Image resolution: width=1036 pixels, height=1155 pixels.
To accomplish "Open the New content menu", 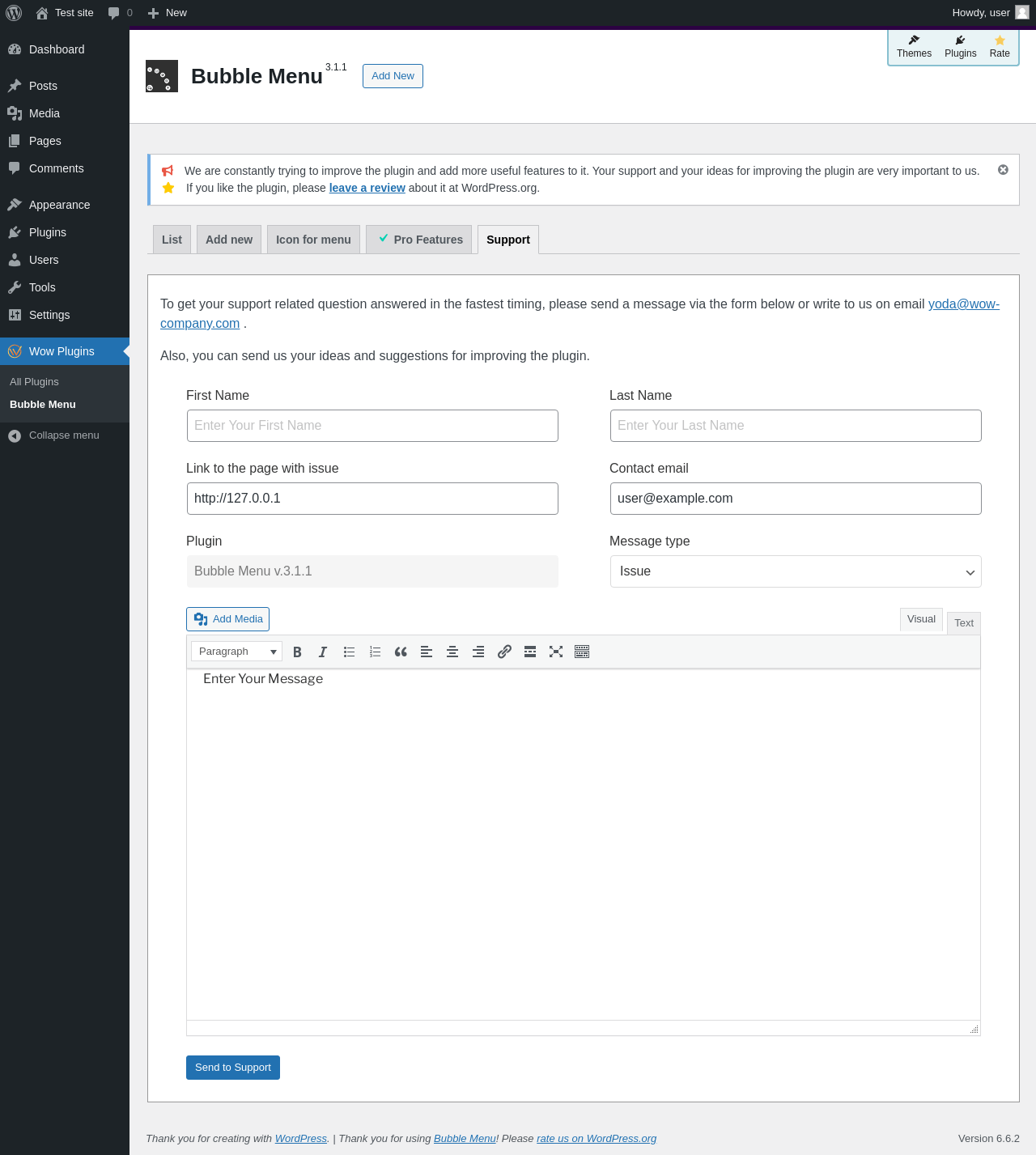I will 167,13.
